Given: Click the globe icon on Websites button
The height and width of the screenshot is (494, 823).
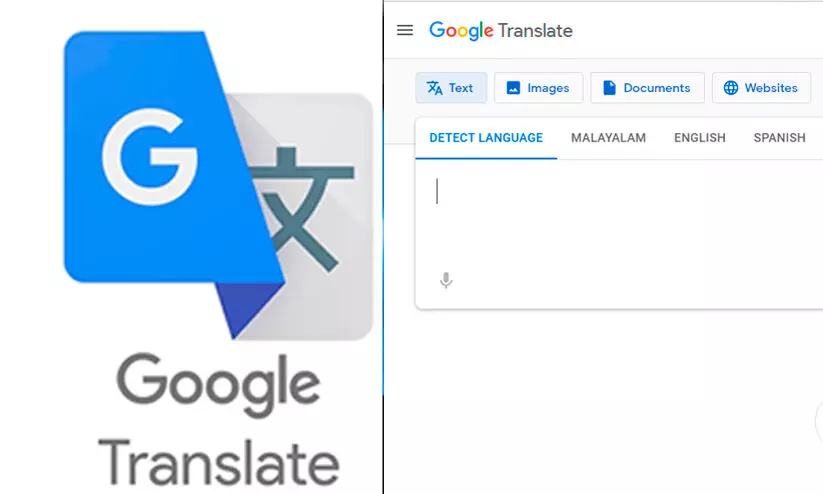Looking at the screenshot, I should (731, 88).
